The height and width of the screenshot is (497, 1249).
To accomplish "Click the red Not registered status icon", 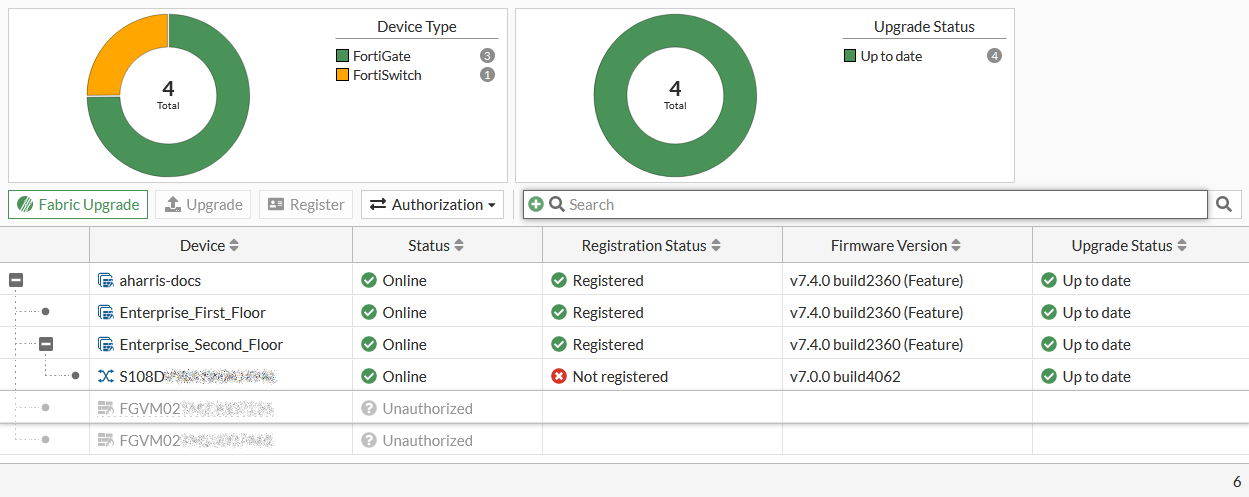I will click(559, 377).
